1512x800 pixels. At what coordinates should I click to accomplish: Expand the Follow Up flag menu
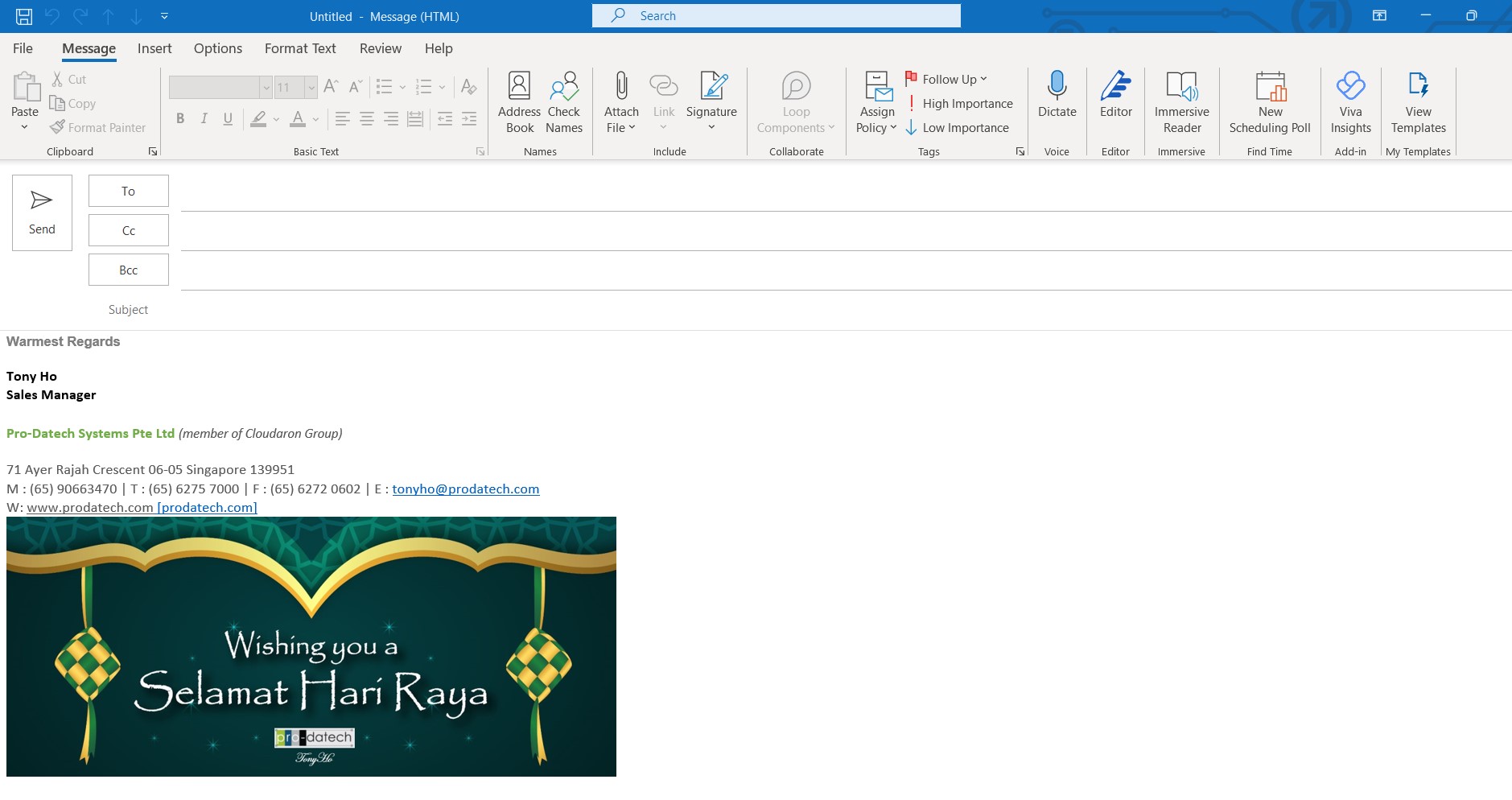point(946,79)
